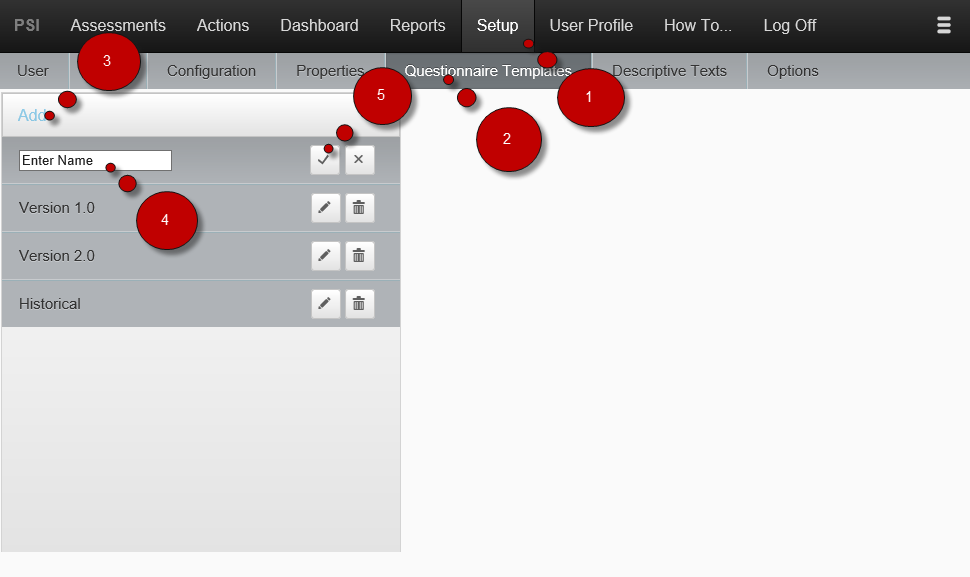Edit Version 2.0 using the pencil icon
Screen dimensions: 970x577
click(325, 255)
